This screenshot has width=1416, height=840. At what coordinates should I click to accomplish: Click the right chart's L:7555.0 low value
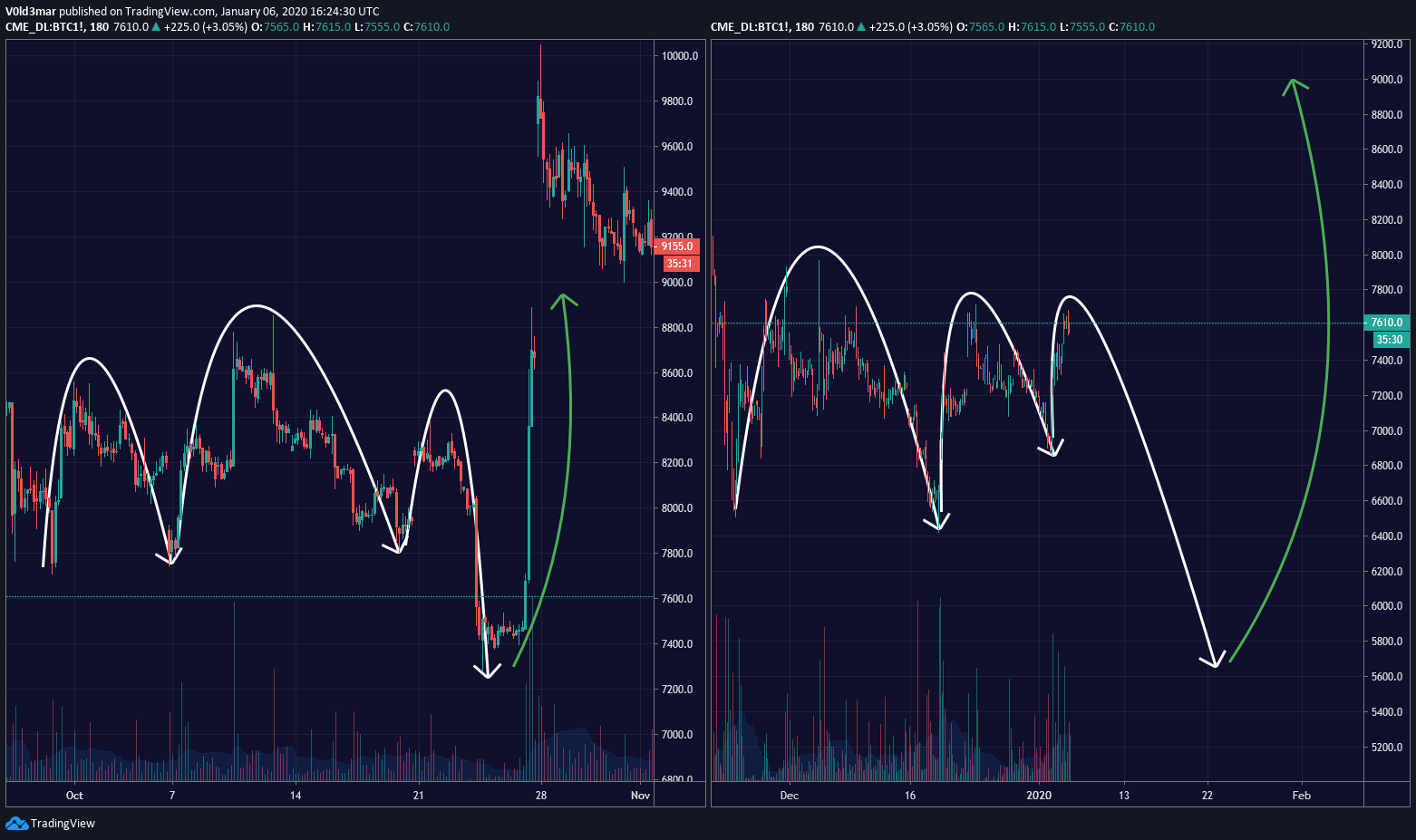click(1081, 27)
